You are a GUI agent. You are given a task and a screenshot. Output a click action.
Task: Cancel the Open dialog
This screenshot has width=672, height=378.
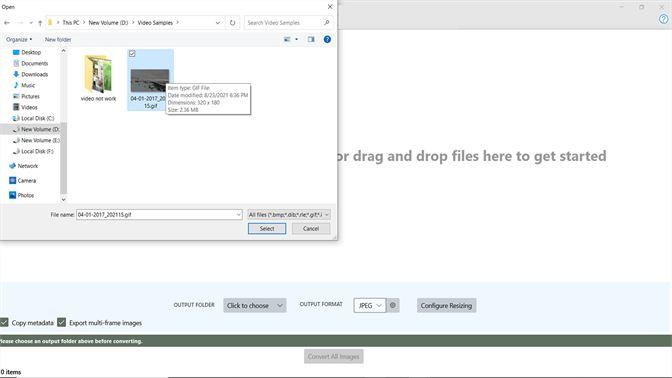tap(311, 228)
